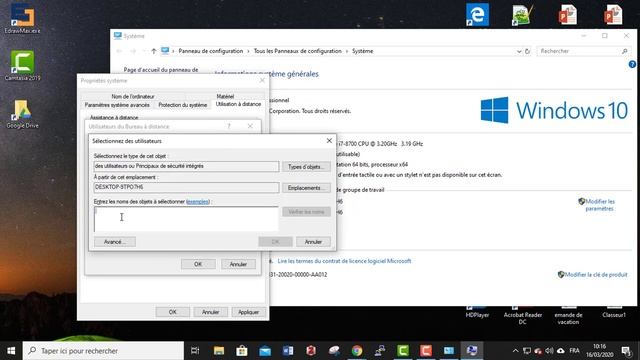Switch to 'Protection du système' tab

(182, 105)
